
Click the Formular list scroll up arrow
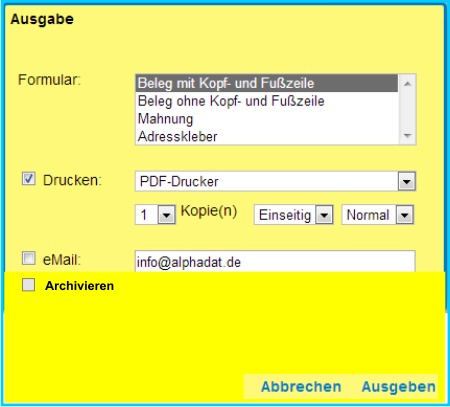[x=407, y=84]
